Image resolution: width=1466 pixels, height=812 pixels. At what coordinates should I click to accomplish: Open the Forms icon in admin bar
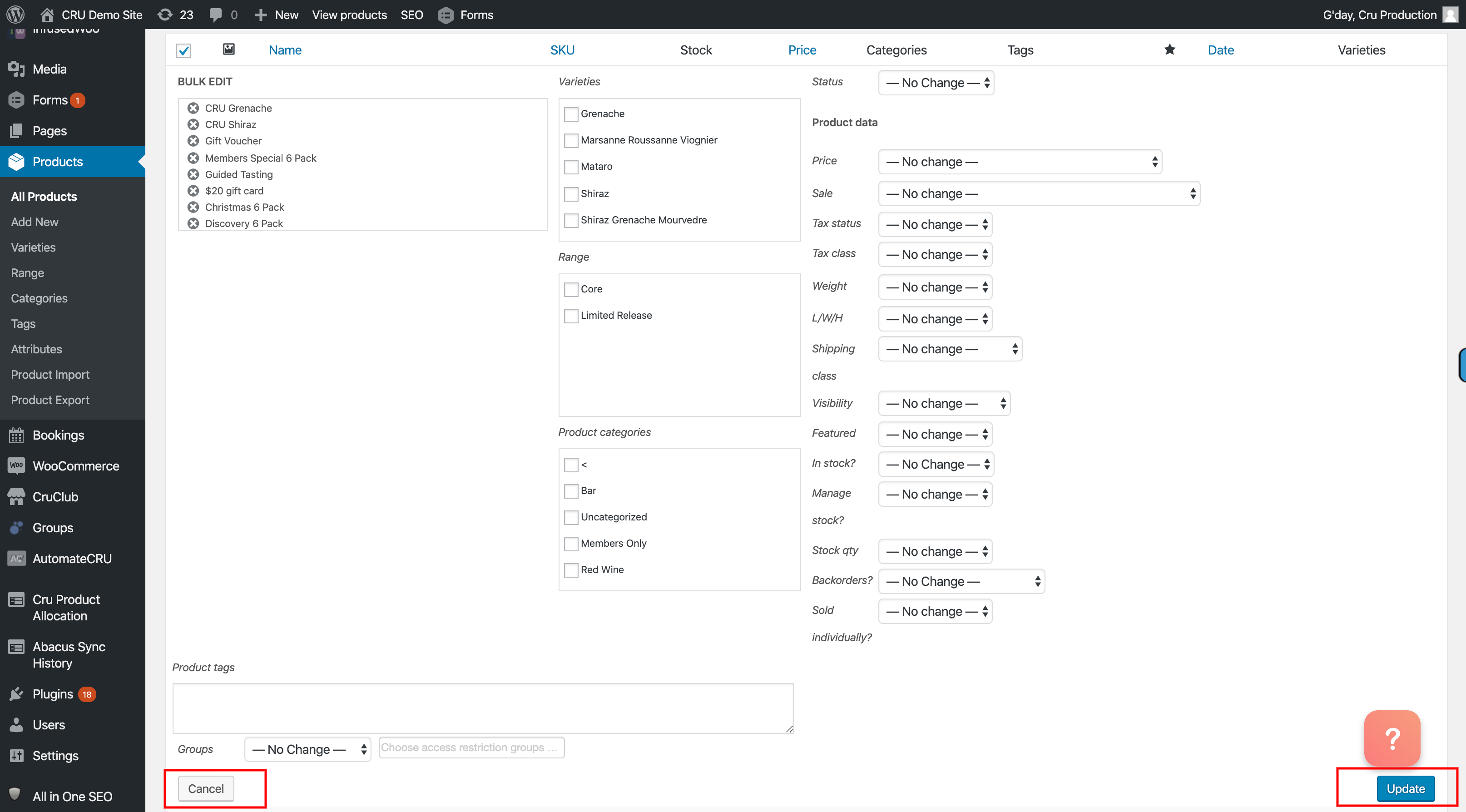[x=446, y=15]
